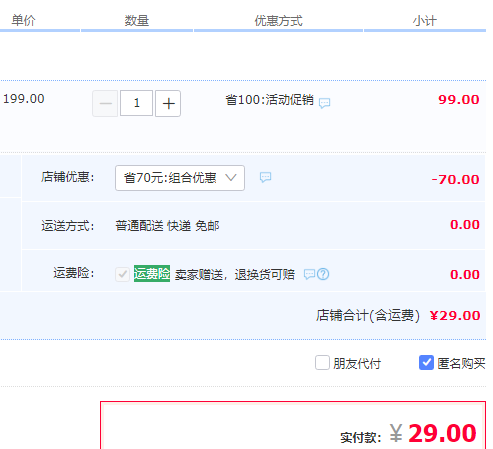This screenshot has height=449, width=493.
Task: Click the comment icon next to 活动促销
Action: [324, 103]
